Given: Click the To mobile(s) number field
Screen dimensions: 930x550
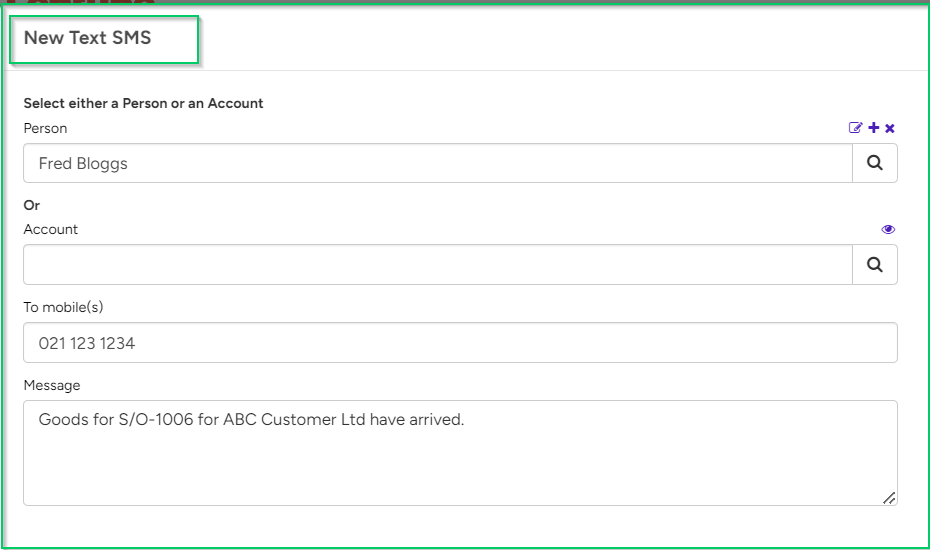Looking at the screenshot, I should tap(460, 343).
